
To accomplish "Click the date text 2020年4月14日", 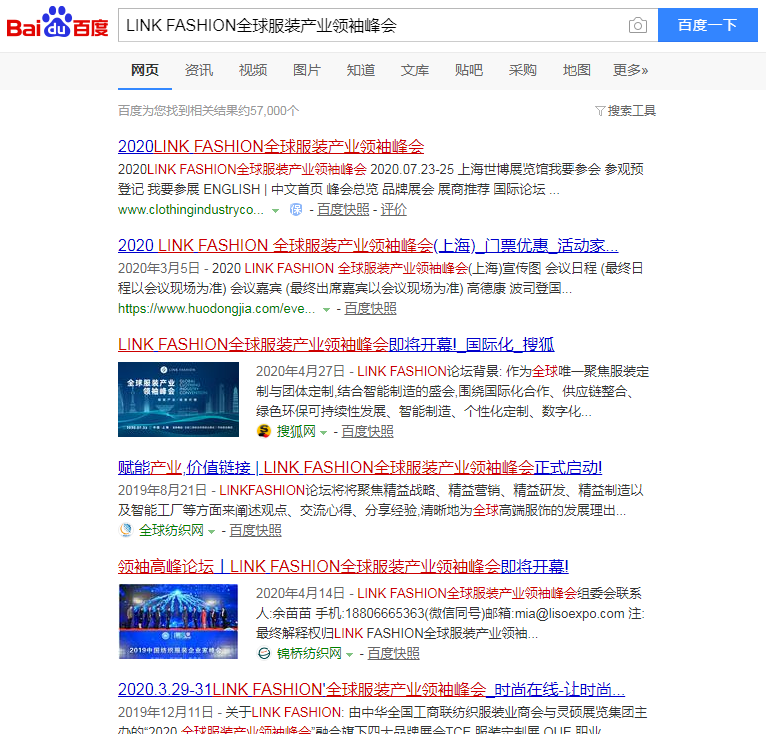I will coord(300,593).
